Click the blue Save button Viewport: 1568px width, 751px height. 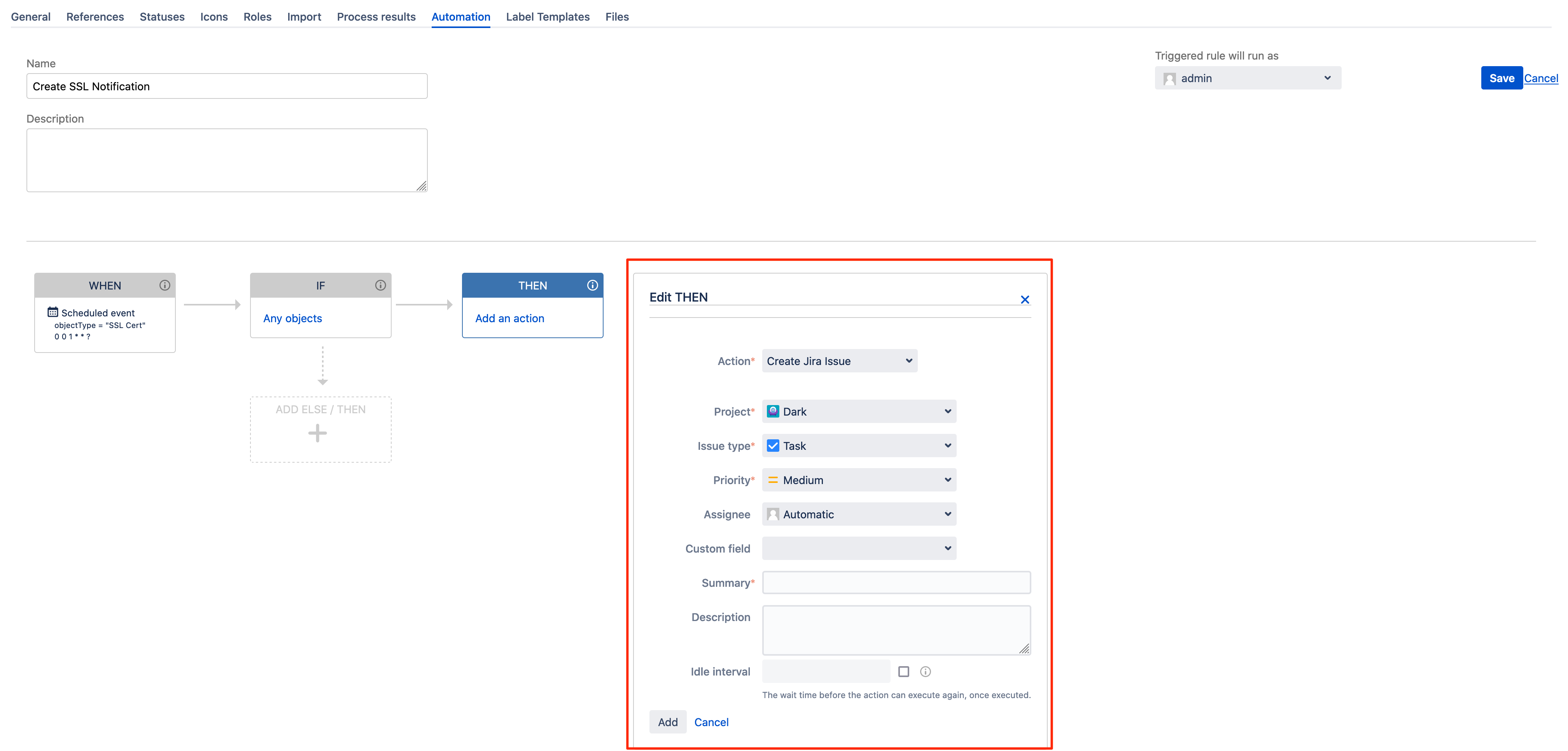[x=1501, y=78]
